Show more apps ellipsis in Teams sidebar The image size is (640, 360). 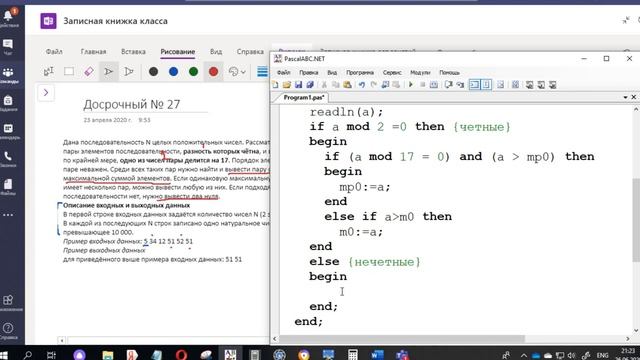coord(8,215)
